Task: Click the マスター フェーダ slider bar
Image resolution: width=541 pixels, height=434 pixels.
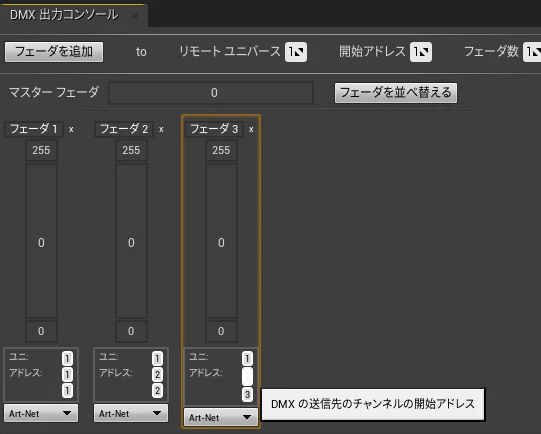Action: tap(211, 92)
